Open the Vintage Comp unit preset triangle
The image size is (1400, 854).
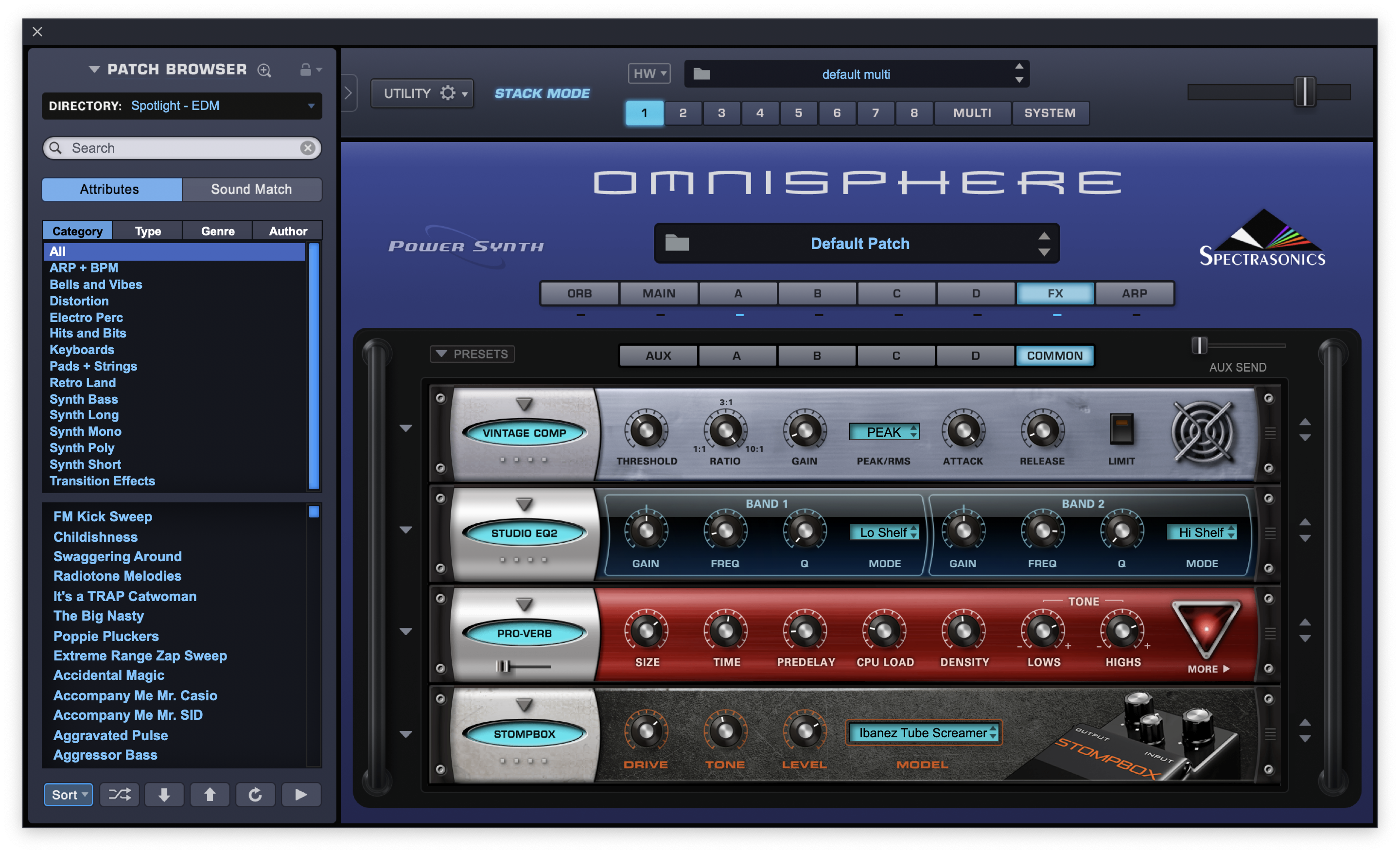click(x=524, y=404)
